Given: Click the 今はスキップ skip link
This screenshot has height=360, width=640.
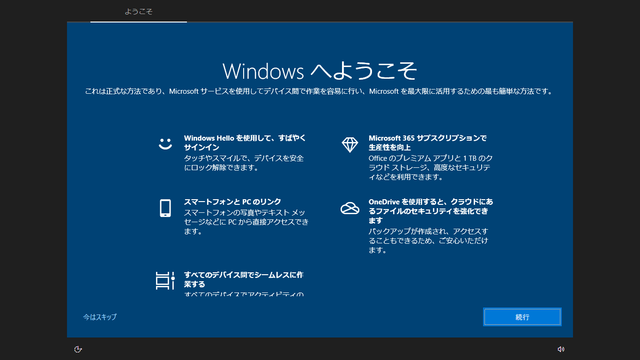Looking at the screenshot, I should pyautogui.click(x=100, y=317).
